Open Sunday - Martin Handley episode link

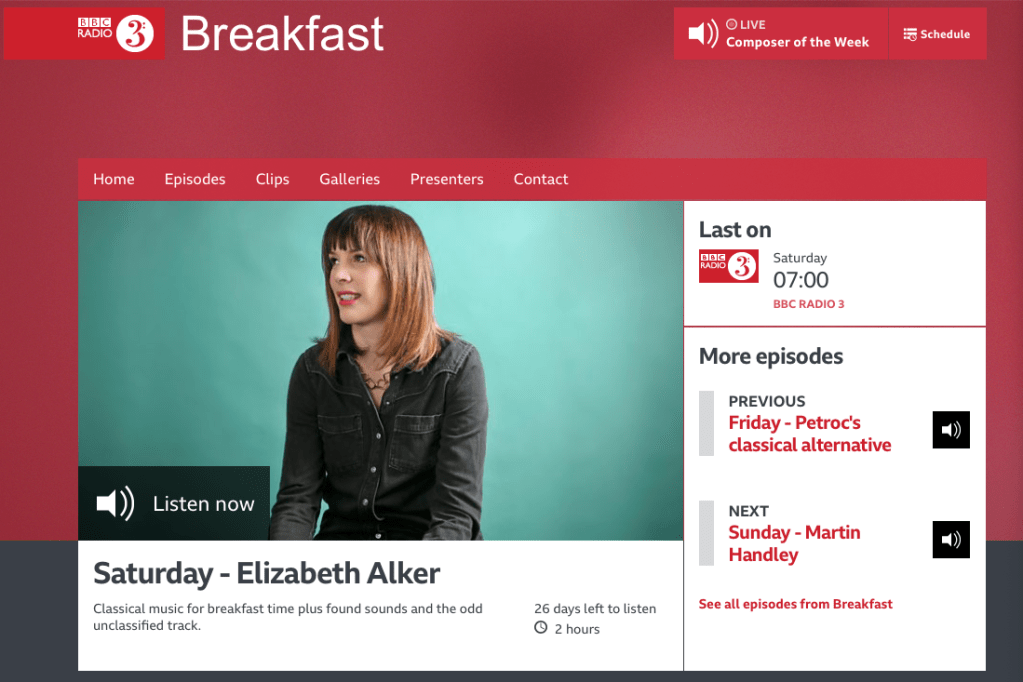click(x=794, y=543)
